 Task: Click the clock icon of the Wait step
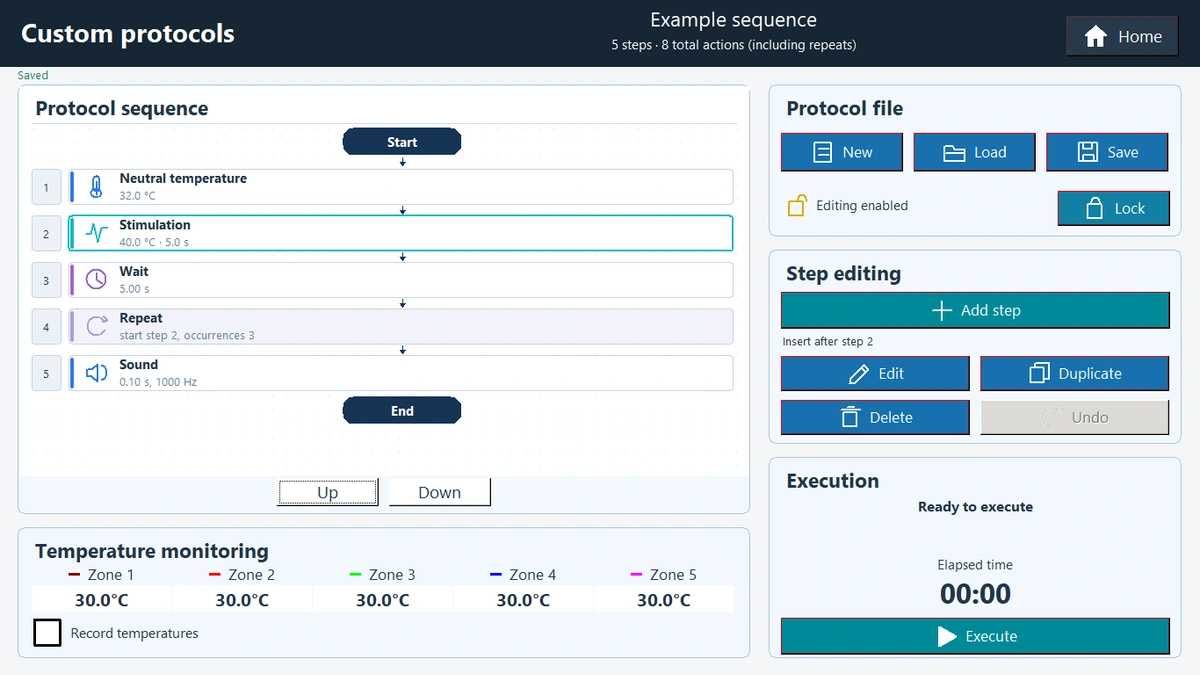point(96,280)
